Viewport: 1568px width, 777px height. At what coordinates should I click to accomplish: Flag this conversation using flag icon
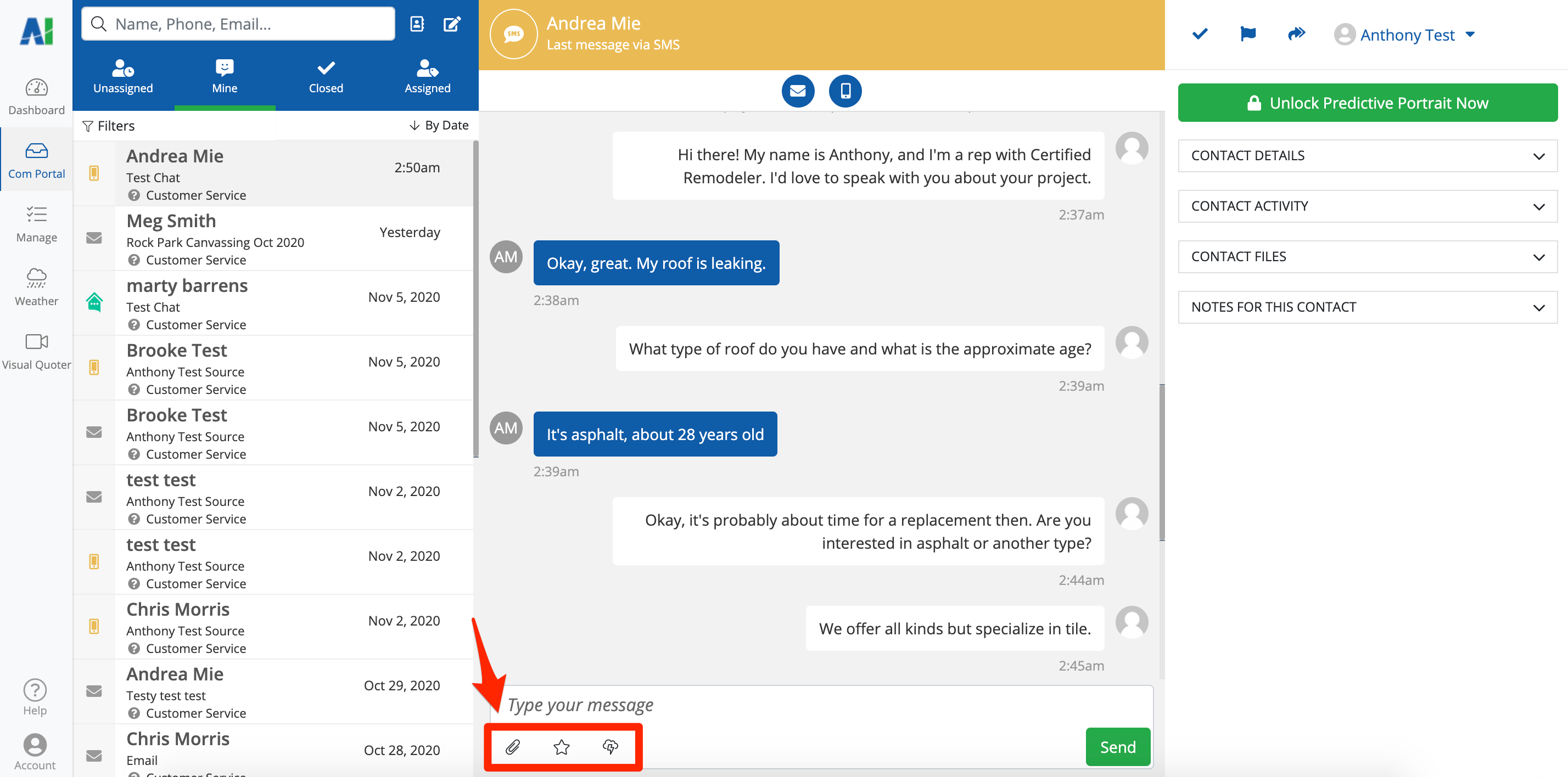[x=1248, y=34]
